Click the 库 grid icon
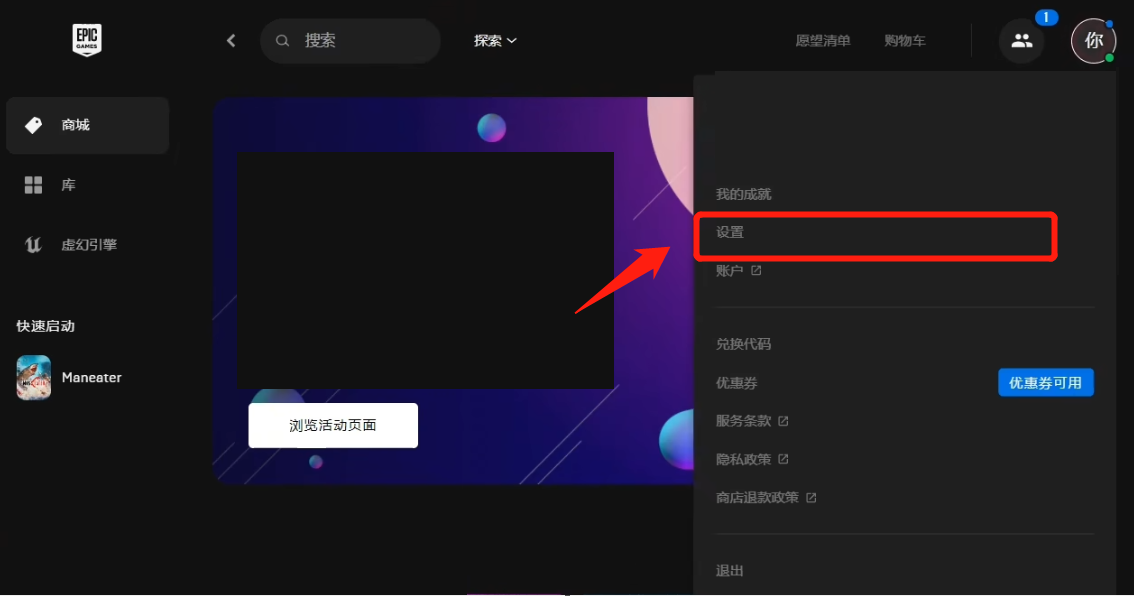This screenshot has height=596, width=1134. pyautogui.click(x=33, y=185)
